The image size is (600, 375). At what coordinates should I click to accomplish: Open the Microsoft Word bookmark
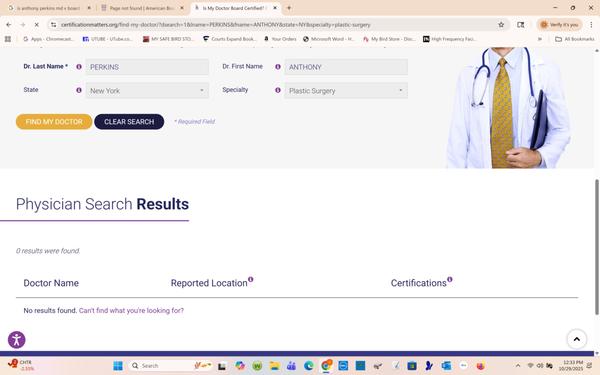pos(328,39)
